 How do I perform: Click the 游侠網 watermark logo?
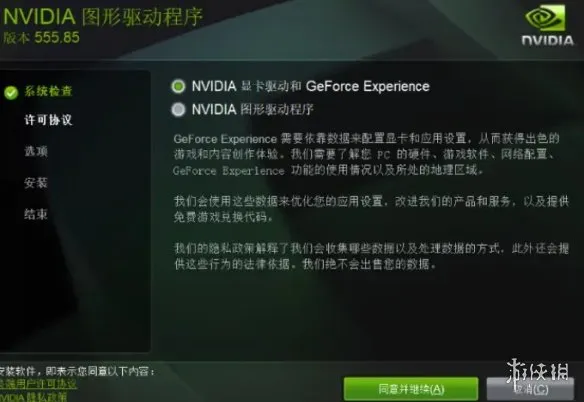537,373
